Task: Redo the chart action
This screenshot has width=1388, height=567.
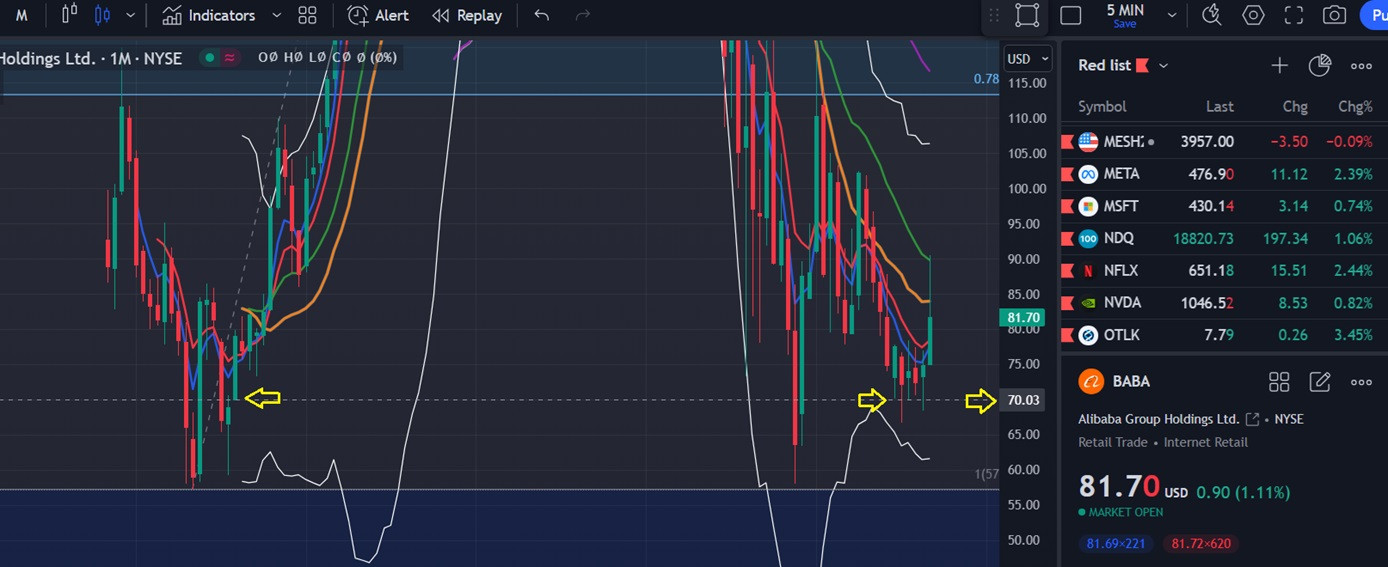Action: 583,15
